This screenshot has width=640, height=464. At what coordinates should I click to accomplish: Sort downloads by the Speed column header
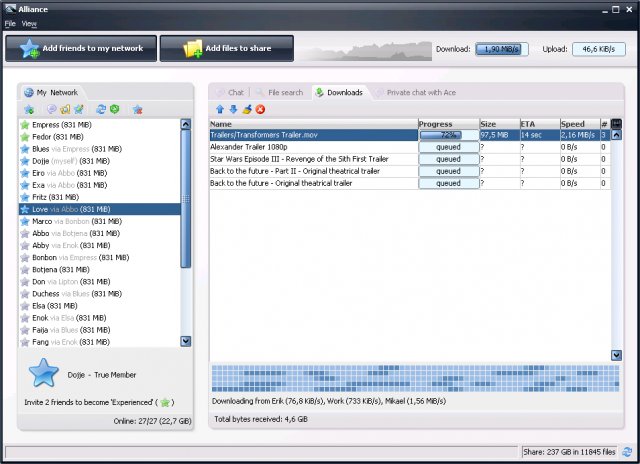coord(580,124)
